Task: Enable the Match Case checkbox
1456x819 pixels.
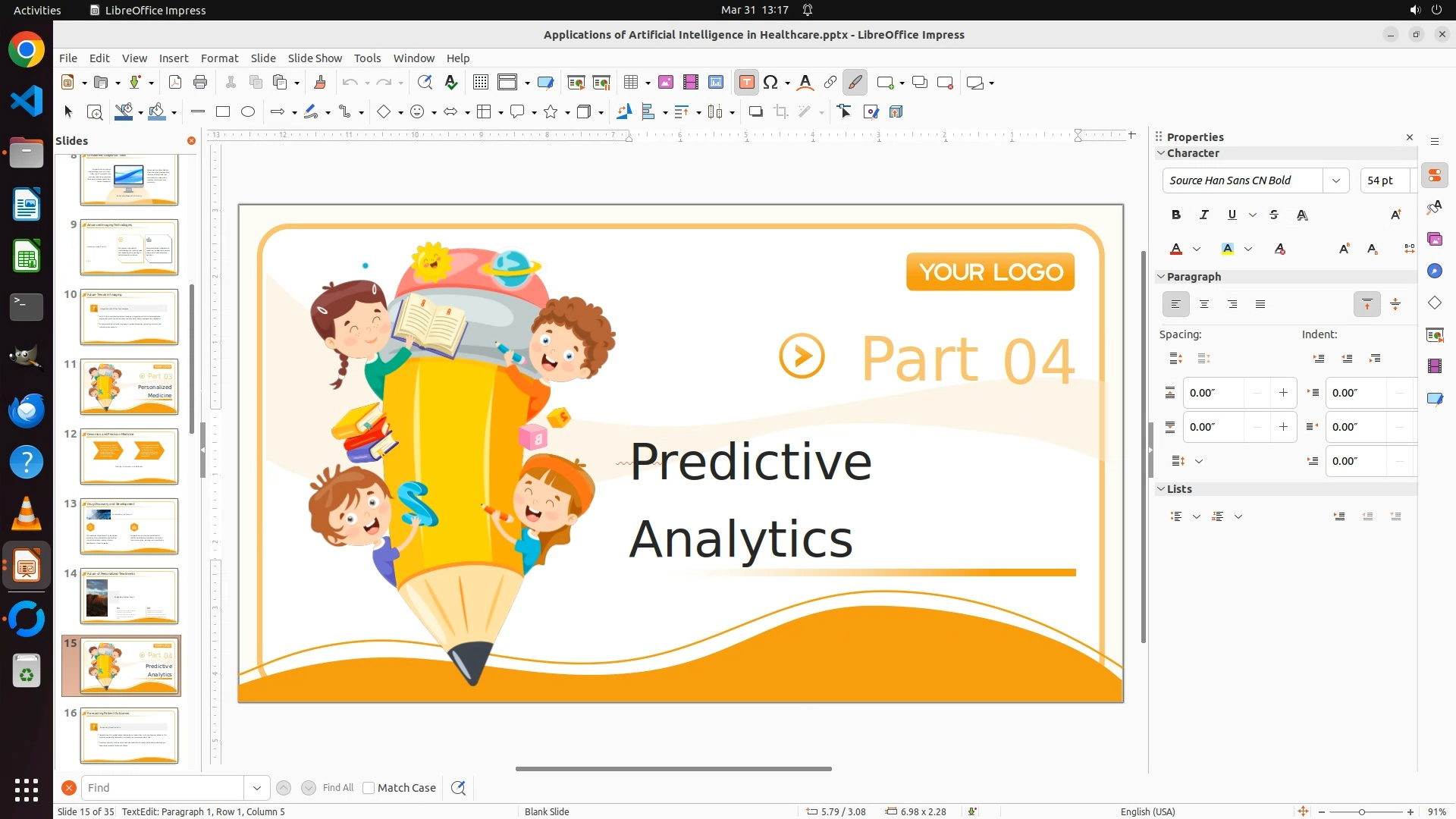Action: [x=369, y=788]
